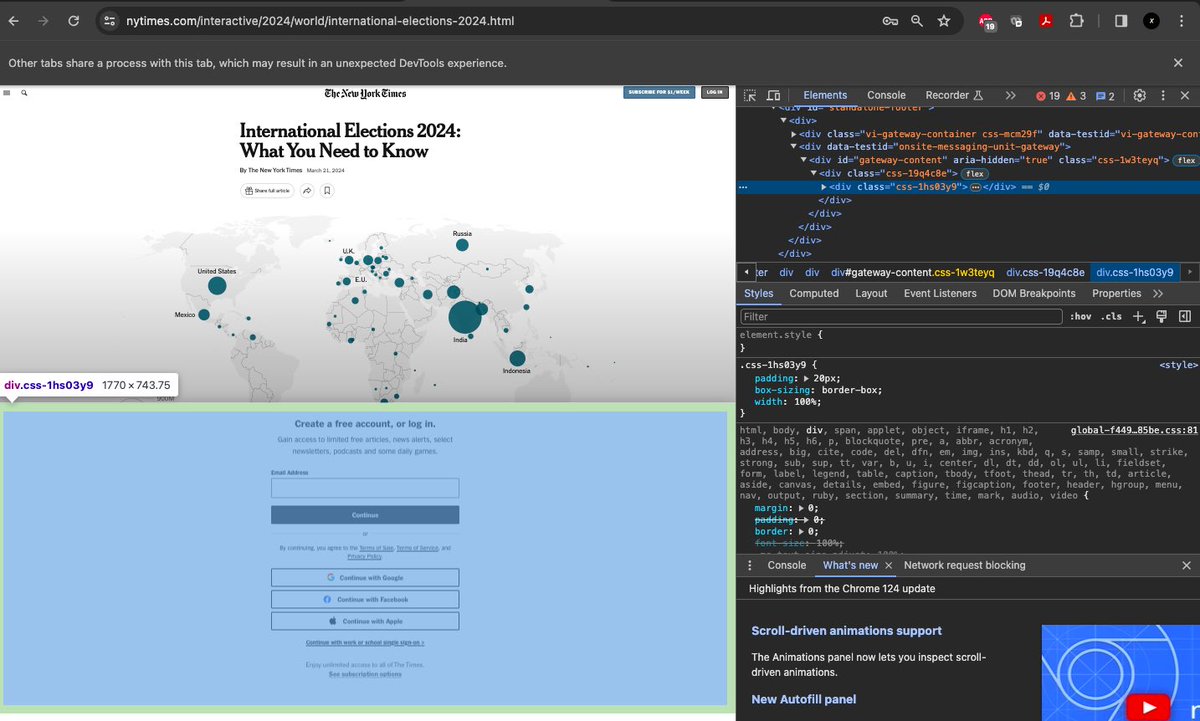Screen dimensions: 1200x721
Task: Switch to the Elements panel tab
Action: tap(825, 95)
